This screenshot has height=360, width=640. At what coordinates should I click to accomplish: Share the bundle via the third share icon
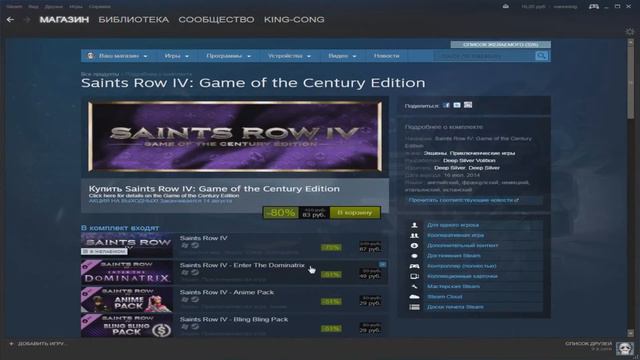[x=468, y=105]
